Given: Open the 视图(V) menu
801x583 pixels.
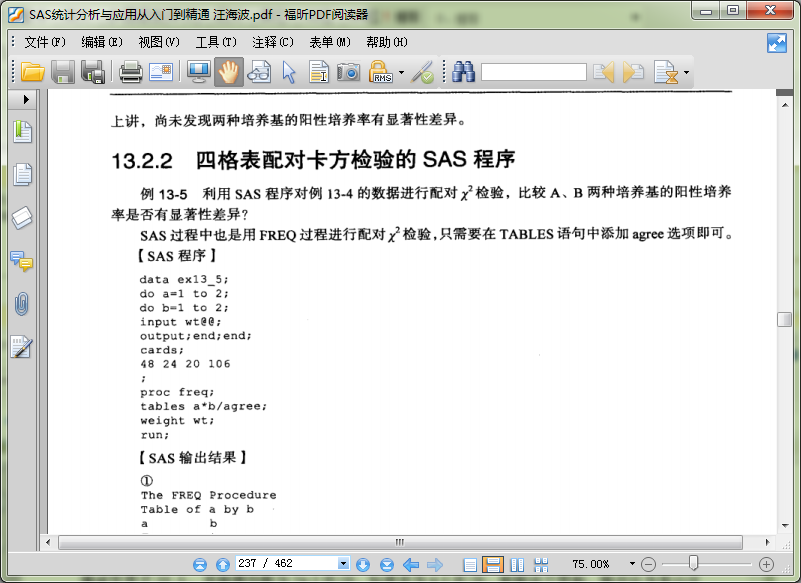Looking at the screenshot, I should [x=159, y=42].
